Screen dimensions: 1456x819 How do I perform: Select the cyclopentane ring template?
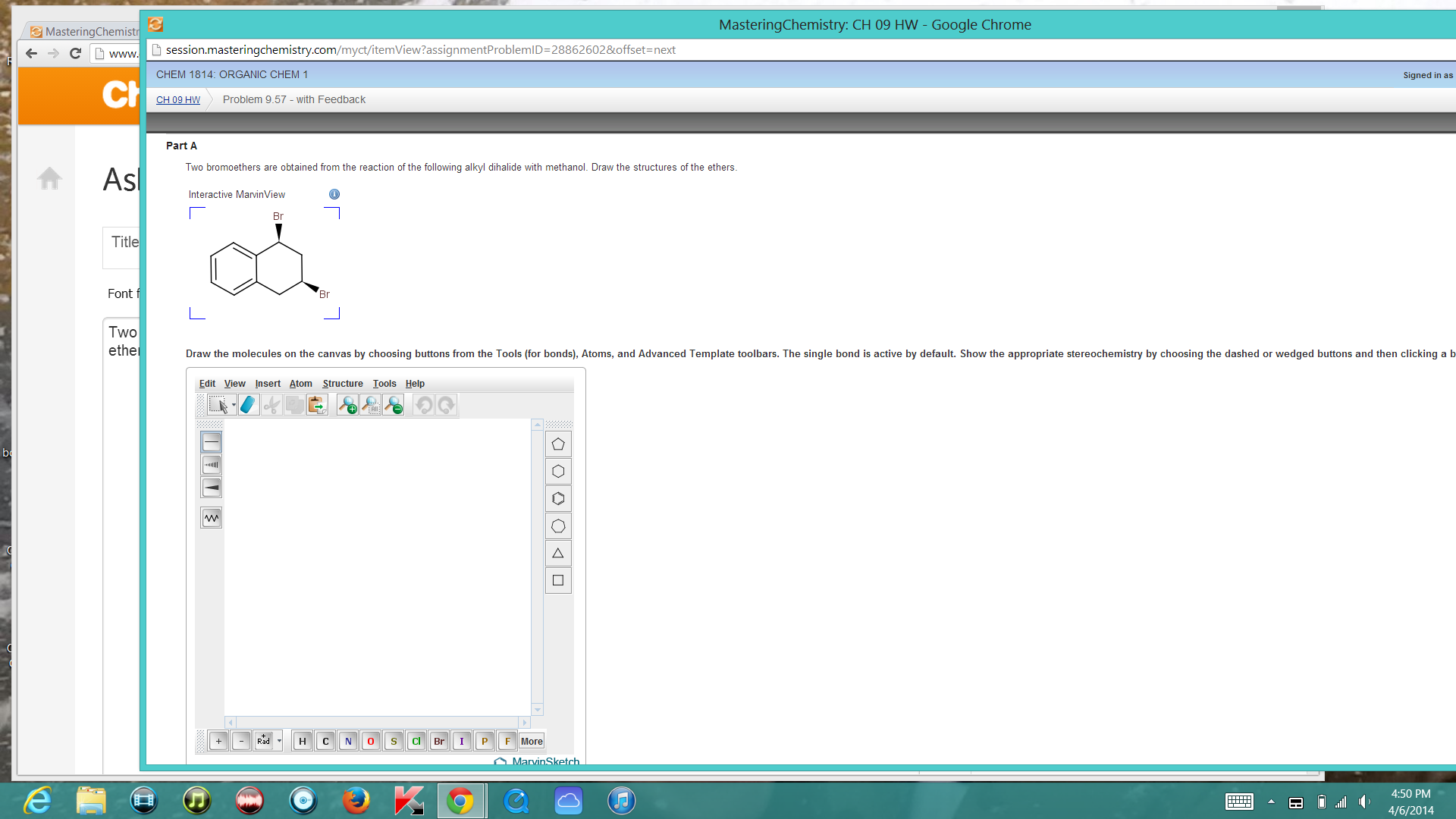coord(558,444)
